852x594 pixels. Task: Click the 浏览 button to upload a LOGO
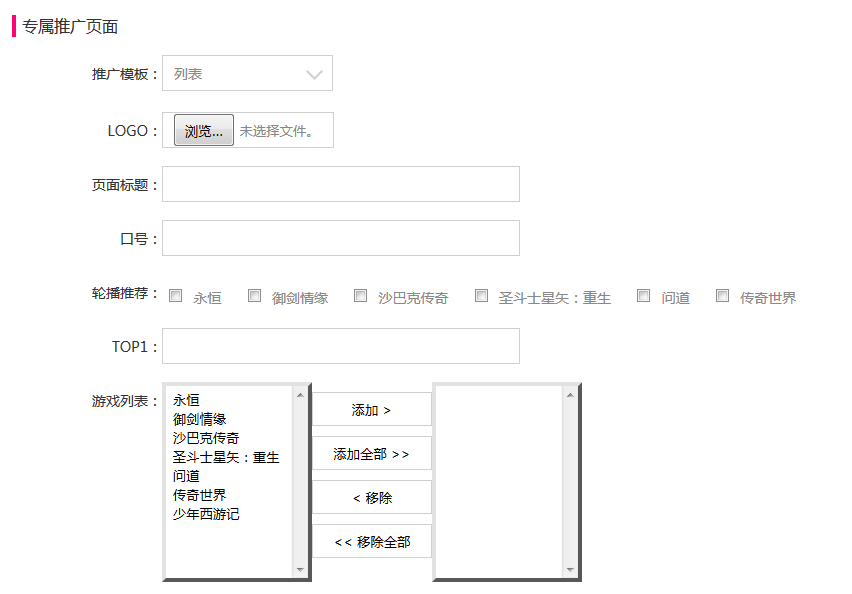pos(202,129)
